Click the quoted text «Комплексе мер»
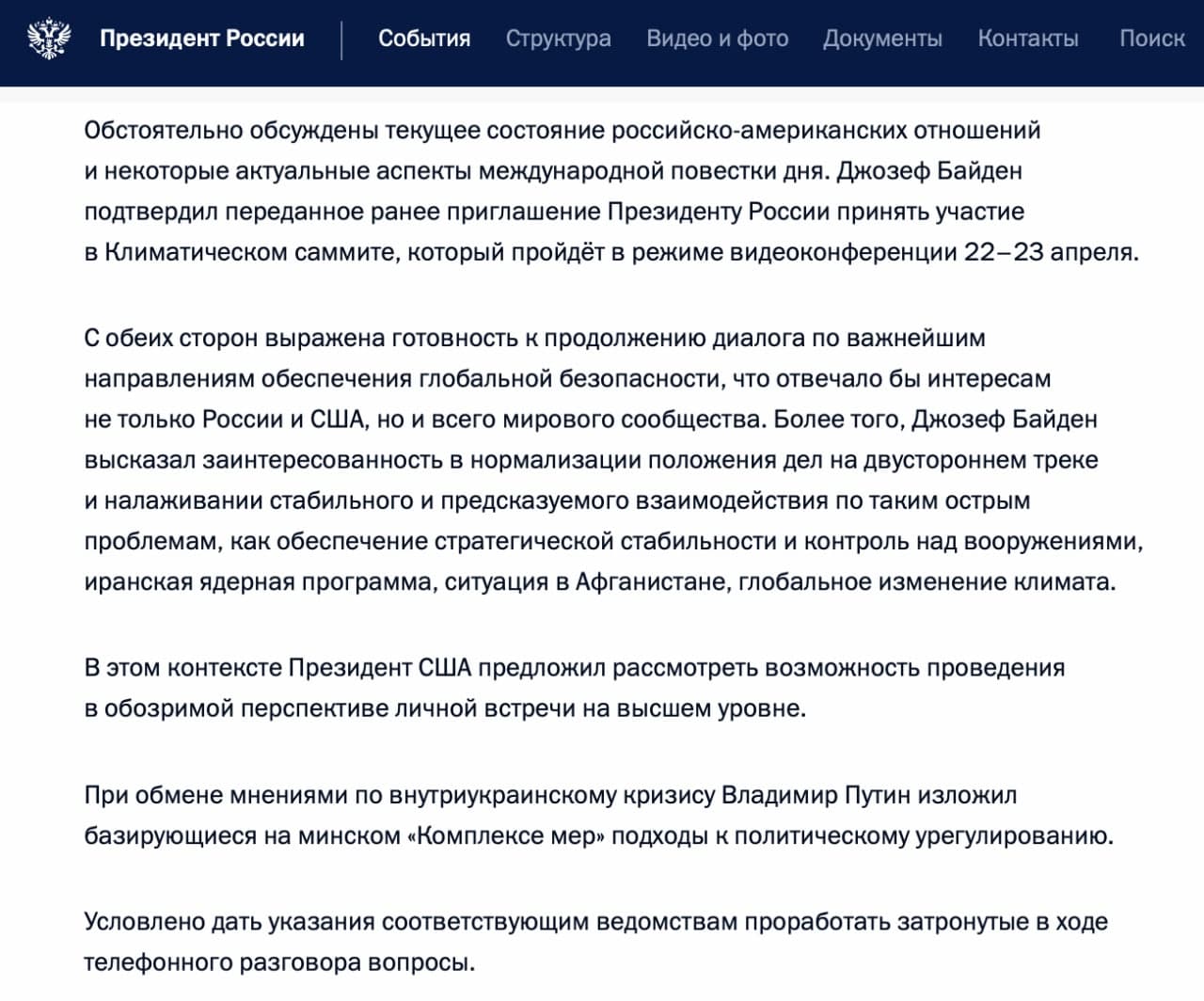 (x=507, y=835)
